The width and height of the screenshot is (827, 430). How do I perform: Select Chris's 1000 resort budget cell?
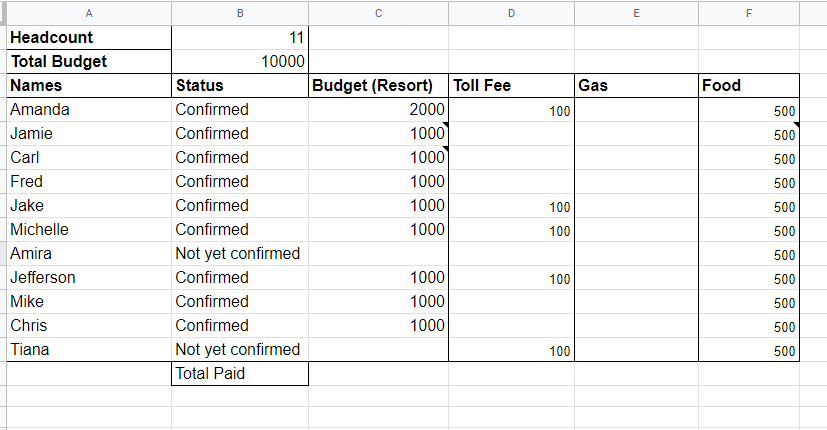point(379,326)
